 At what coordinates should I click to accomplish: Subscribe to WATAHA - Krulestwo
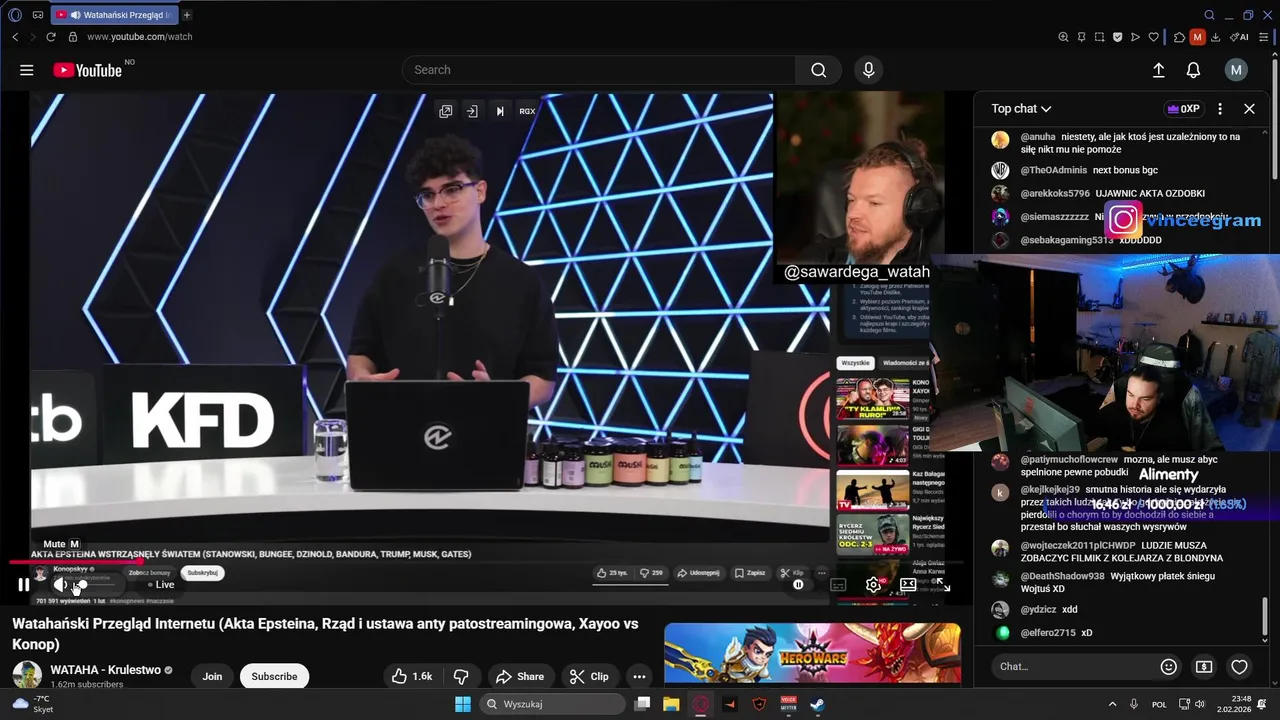click(274, 676)
